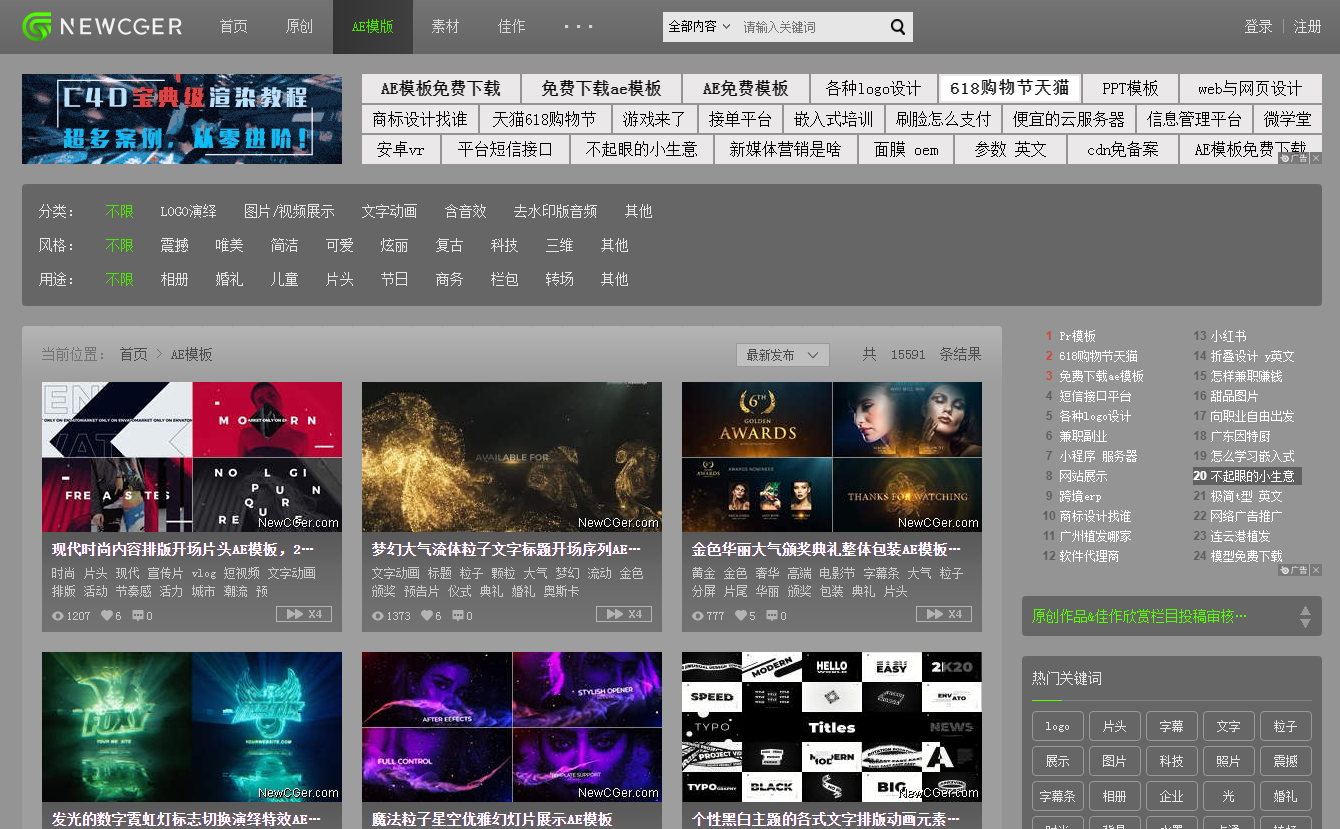The width and height of the screenshot is (1340, 829).
Task: Open the 发光的数字霓虹灯标志 thumbnail
Action: pyautogui.click(x=192, y=727)
